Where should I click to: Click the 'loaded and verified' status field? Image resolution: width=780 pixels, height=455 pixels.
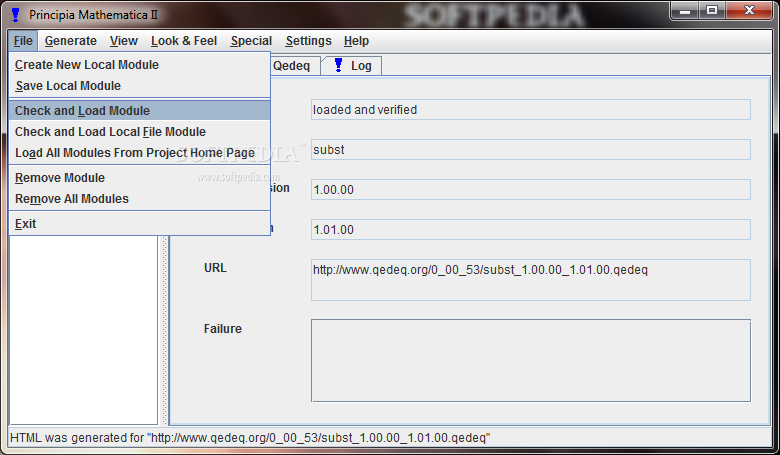point(531,109)
